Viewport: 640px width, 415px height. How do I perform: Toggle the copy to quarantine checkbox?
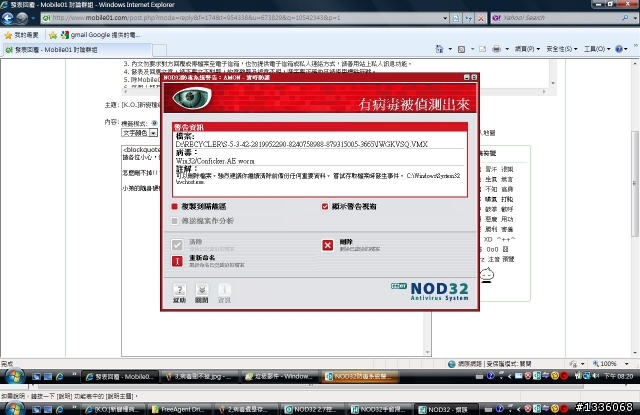click(174, 206)
